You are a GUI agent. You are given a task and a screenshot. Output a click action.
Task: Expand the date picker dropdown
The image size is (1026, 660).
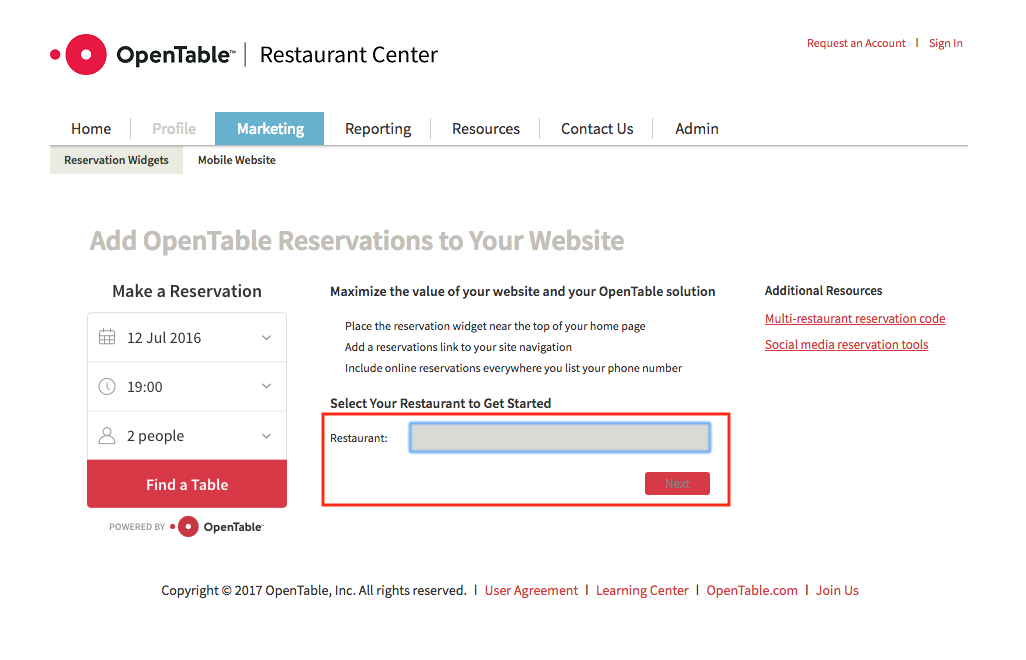(267, 337)
